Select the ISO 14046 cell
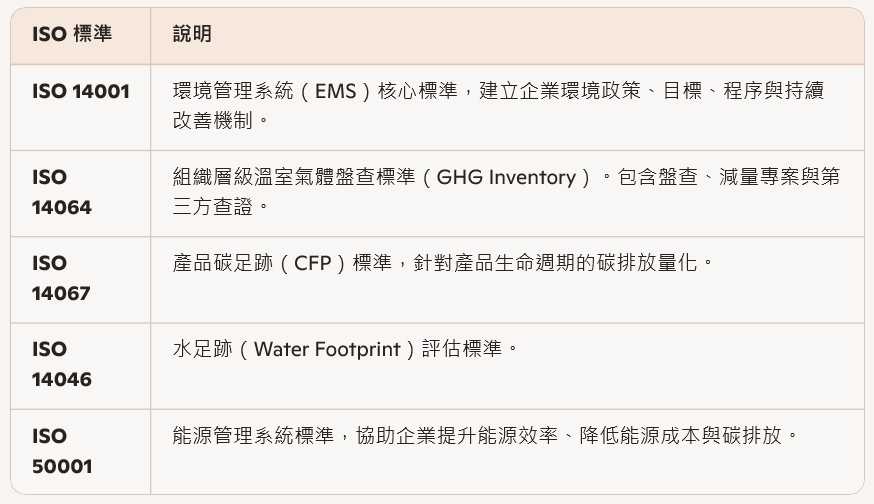The image size is (874, 504). tap(62, 364)
